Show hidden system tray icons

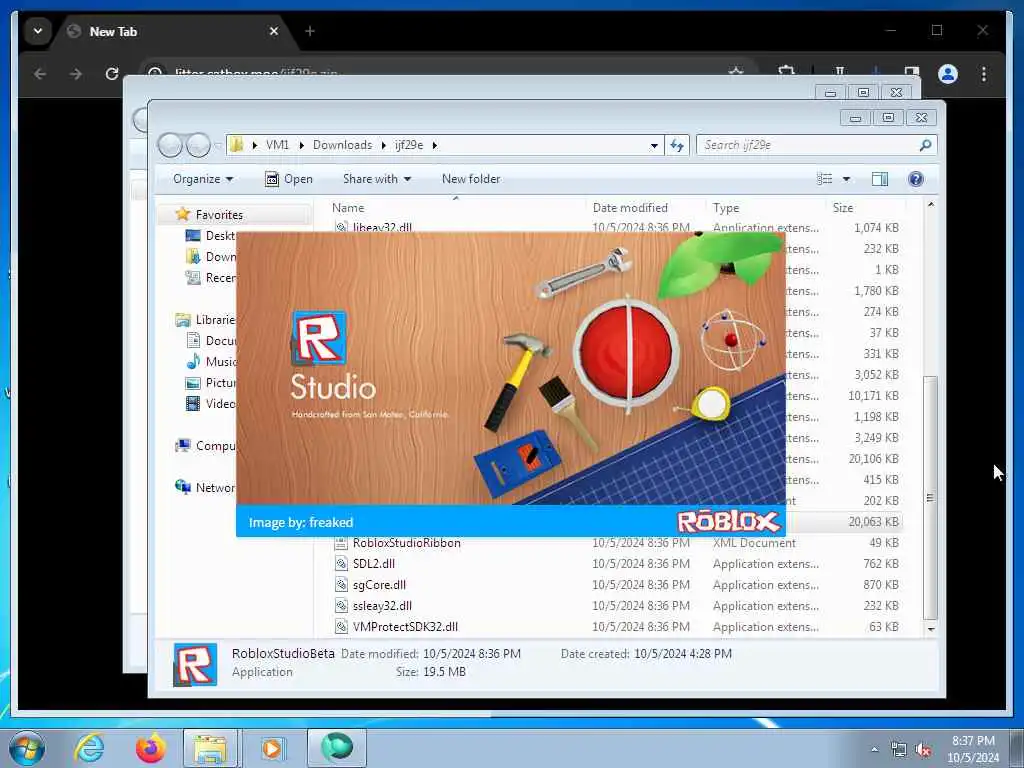[x=874, y=749]
